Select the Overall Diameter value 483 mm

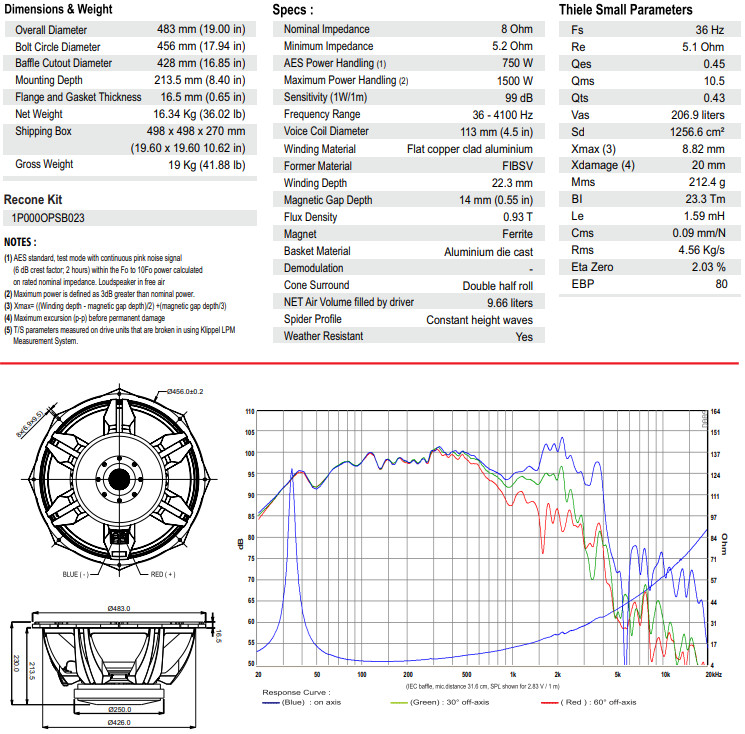[x=201, y=29]
